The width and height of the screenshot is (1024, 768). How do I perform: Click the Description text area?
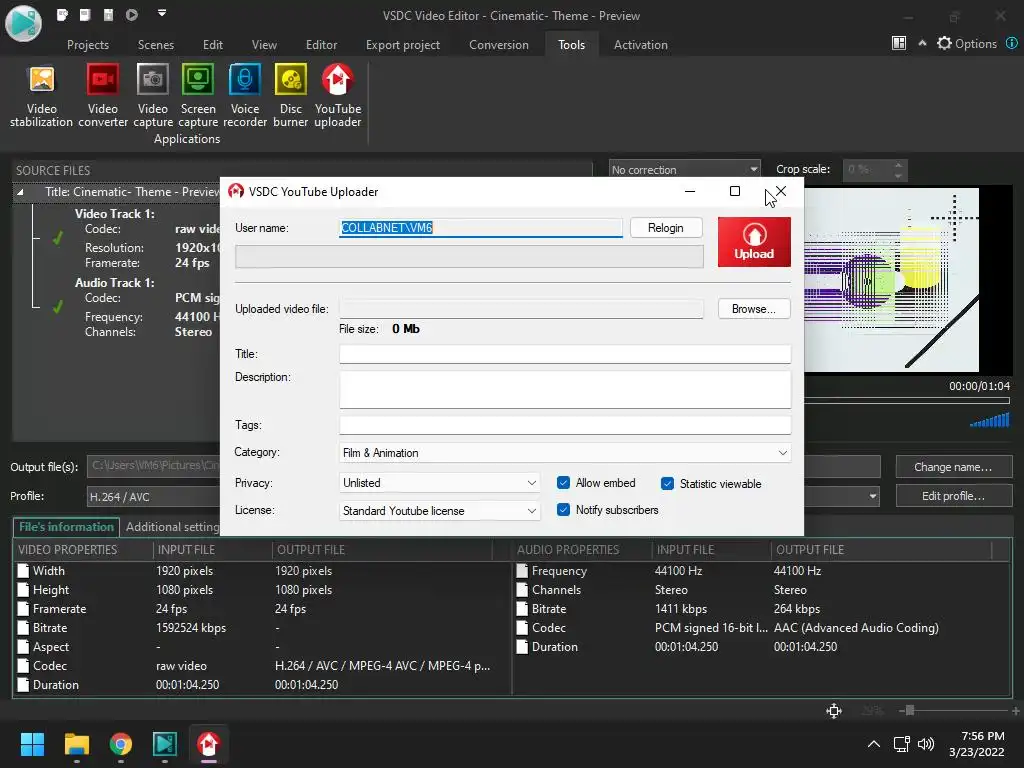pos(565,389)
